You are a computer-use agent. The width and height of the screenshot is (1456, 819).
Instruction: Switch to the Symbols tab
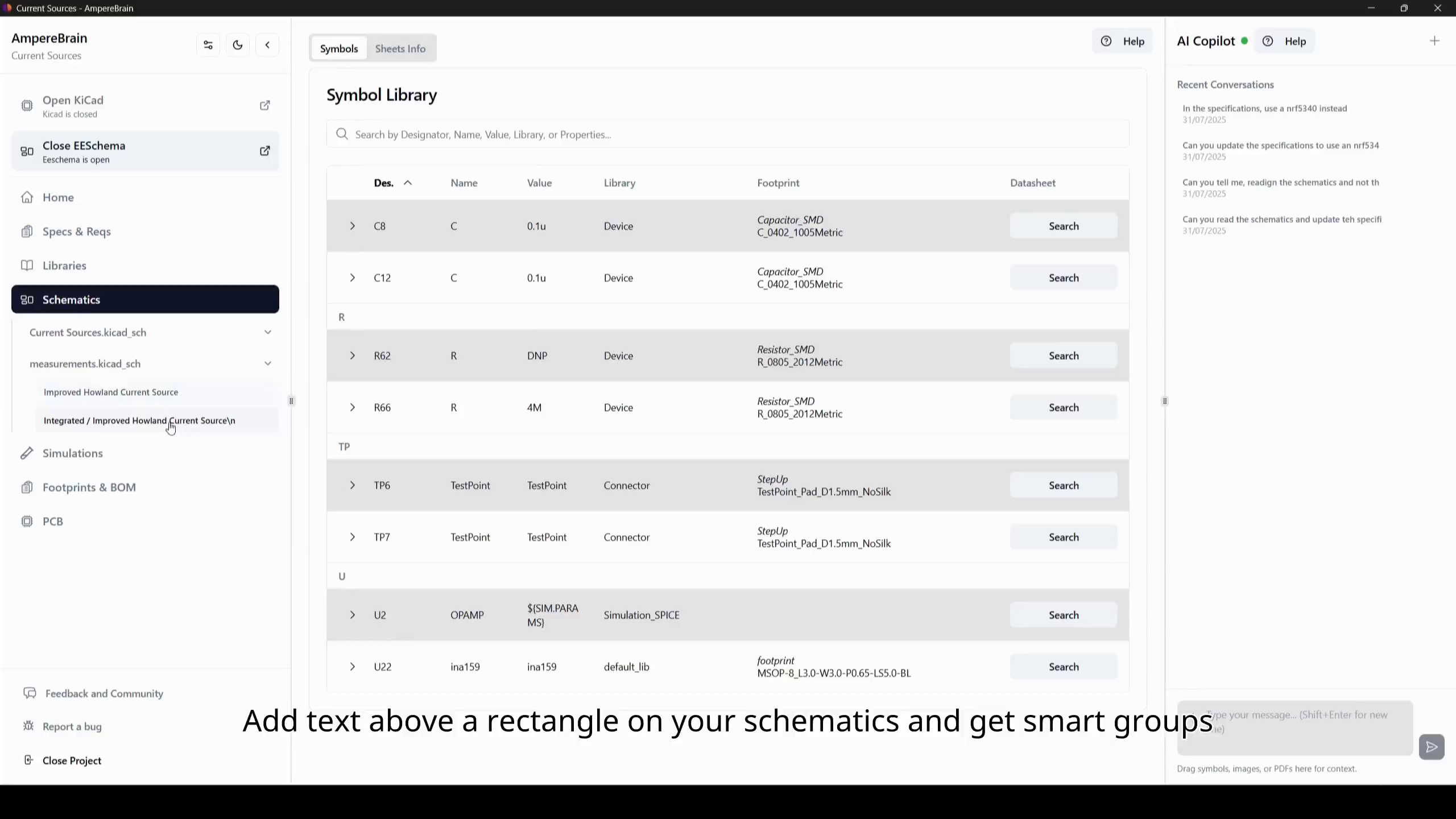tap(339, 48)
